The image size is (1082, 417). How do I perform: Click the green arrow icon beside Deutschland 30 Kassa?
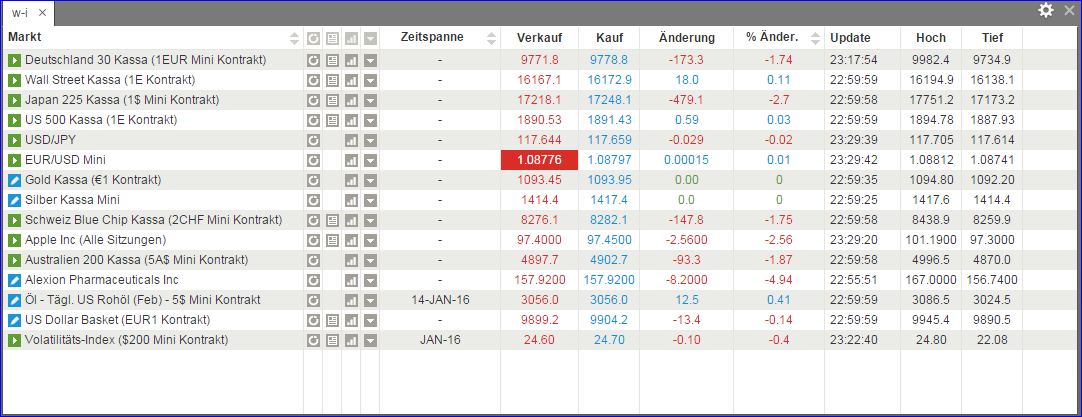tap(14, 60)
